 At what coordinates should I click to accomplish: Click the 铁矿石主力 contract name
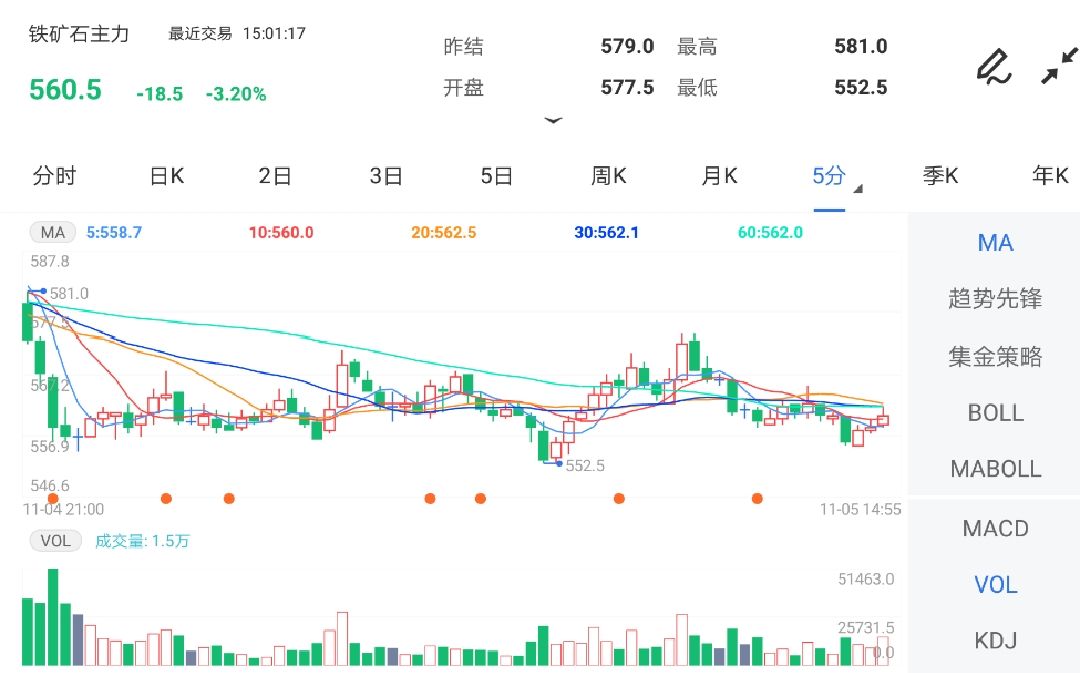[79, 34]
